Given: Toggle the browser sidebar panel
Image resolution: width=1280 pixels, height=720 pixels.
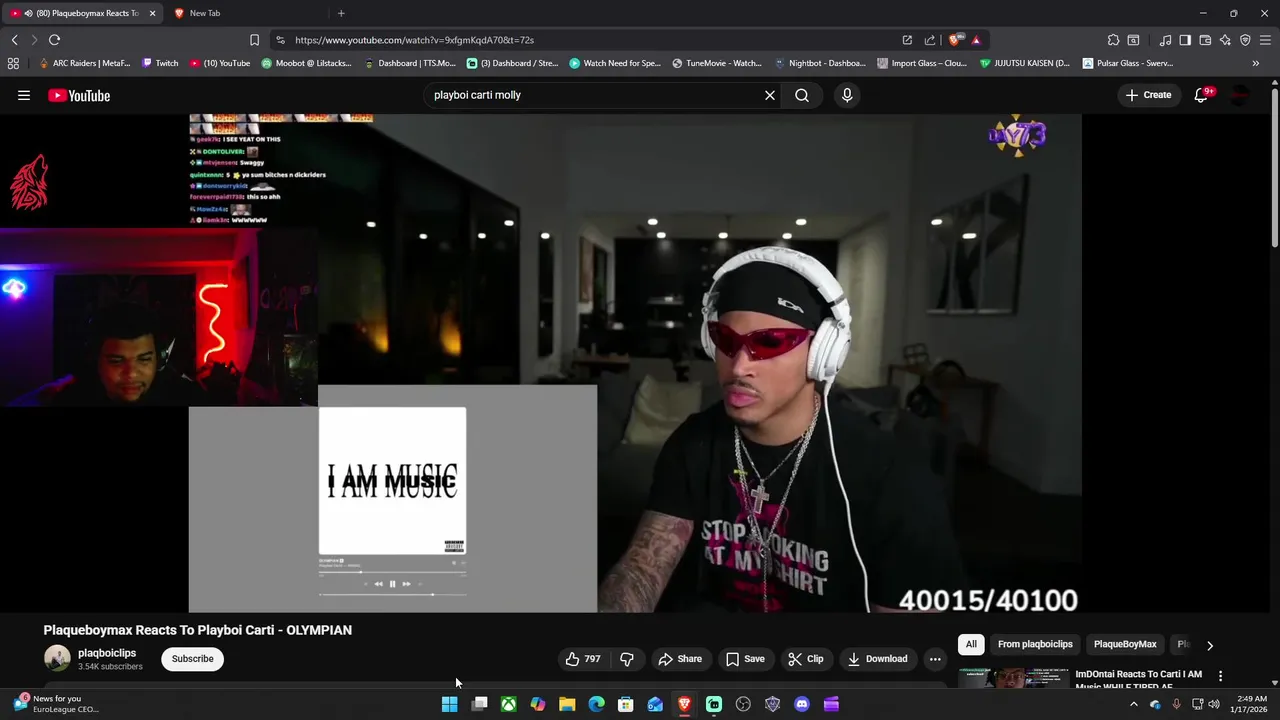Looking at the screenshot, I should (1185, 40).
